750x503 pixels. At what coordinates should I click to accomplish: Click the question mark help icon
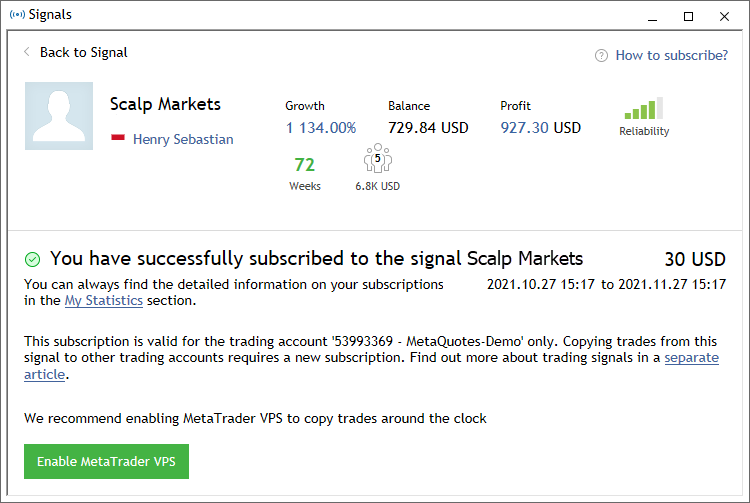(x=601, y=56)
